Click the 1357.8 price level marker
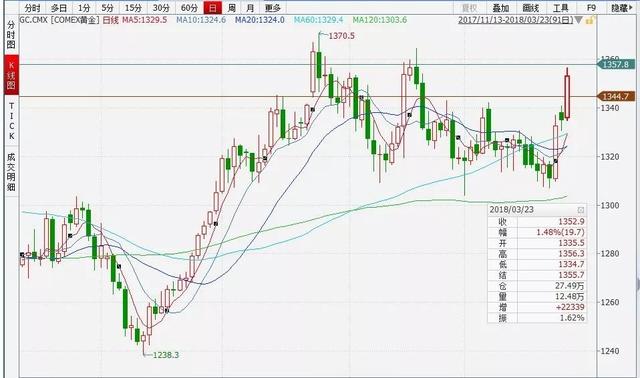Viewport: 640px width, 378px height. pos(616,64)
